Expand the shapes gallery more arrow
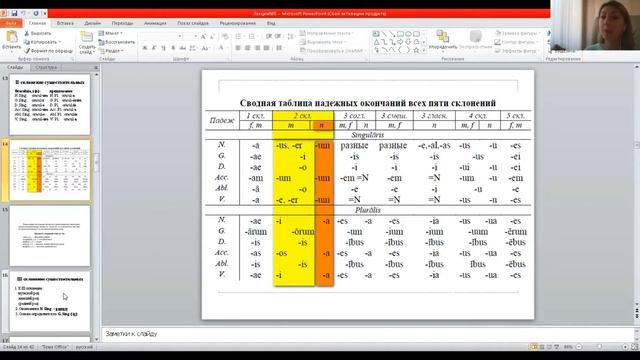Viewport: 640px width, 360px height. [x=424, y=50]
